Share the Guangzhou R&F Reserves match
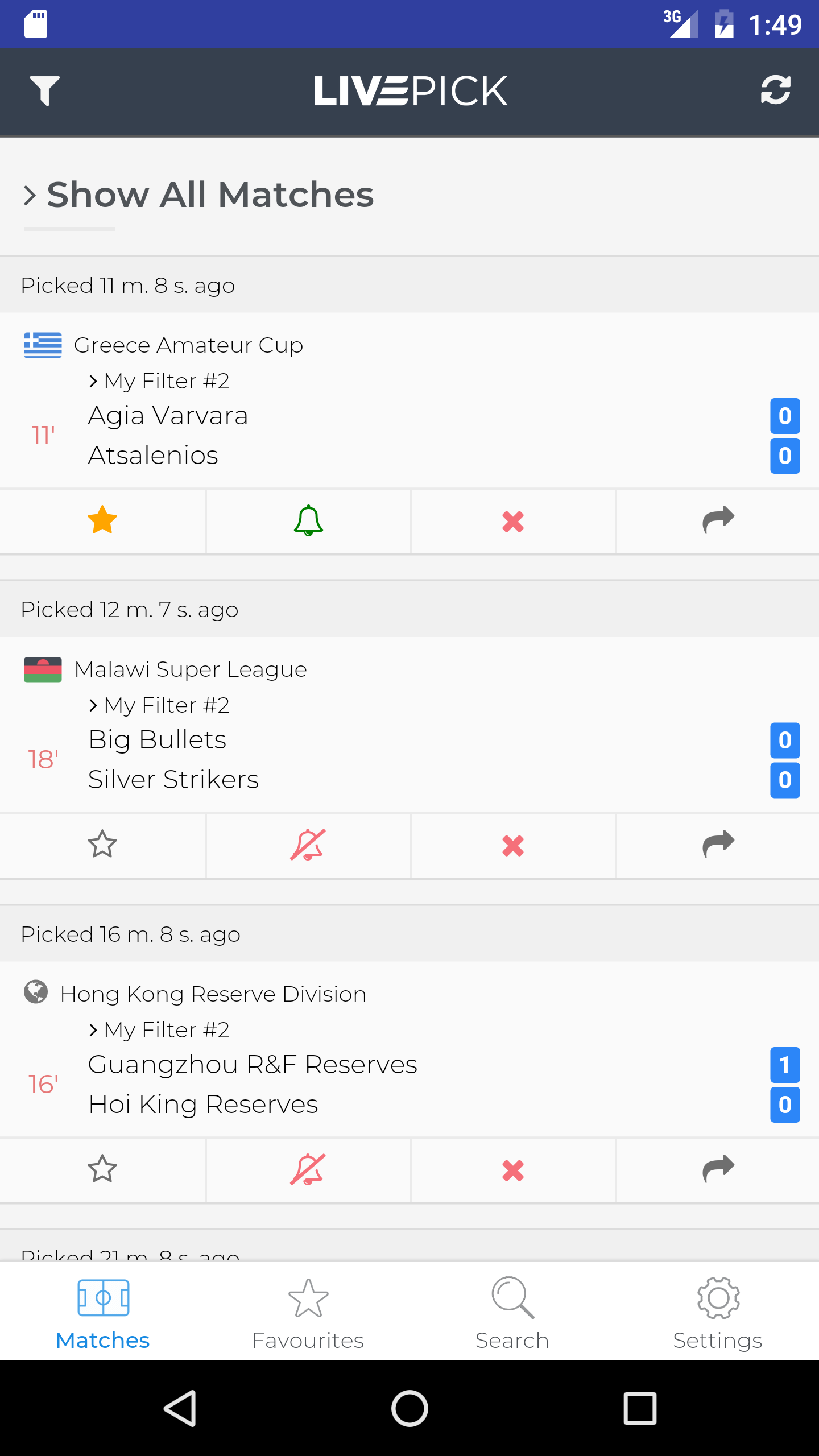 tap(718, 1170)
